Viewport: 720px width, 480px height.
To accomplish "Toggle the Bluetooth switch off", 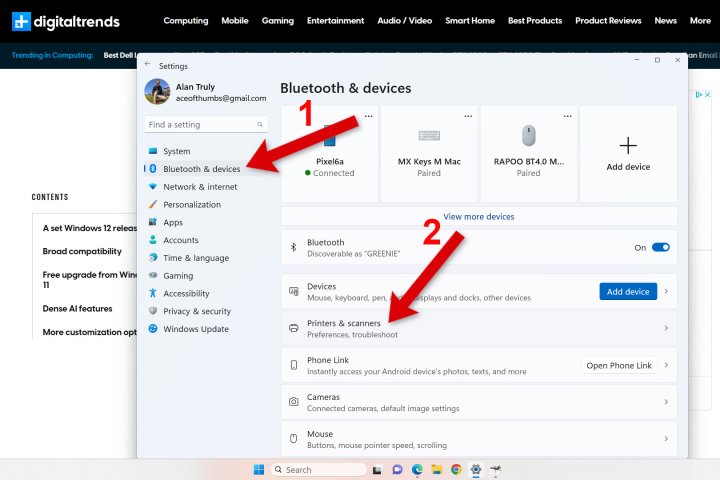I will [x=661, y=247].
